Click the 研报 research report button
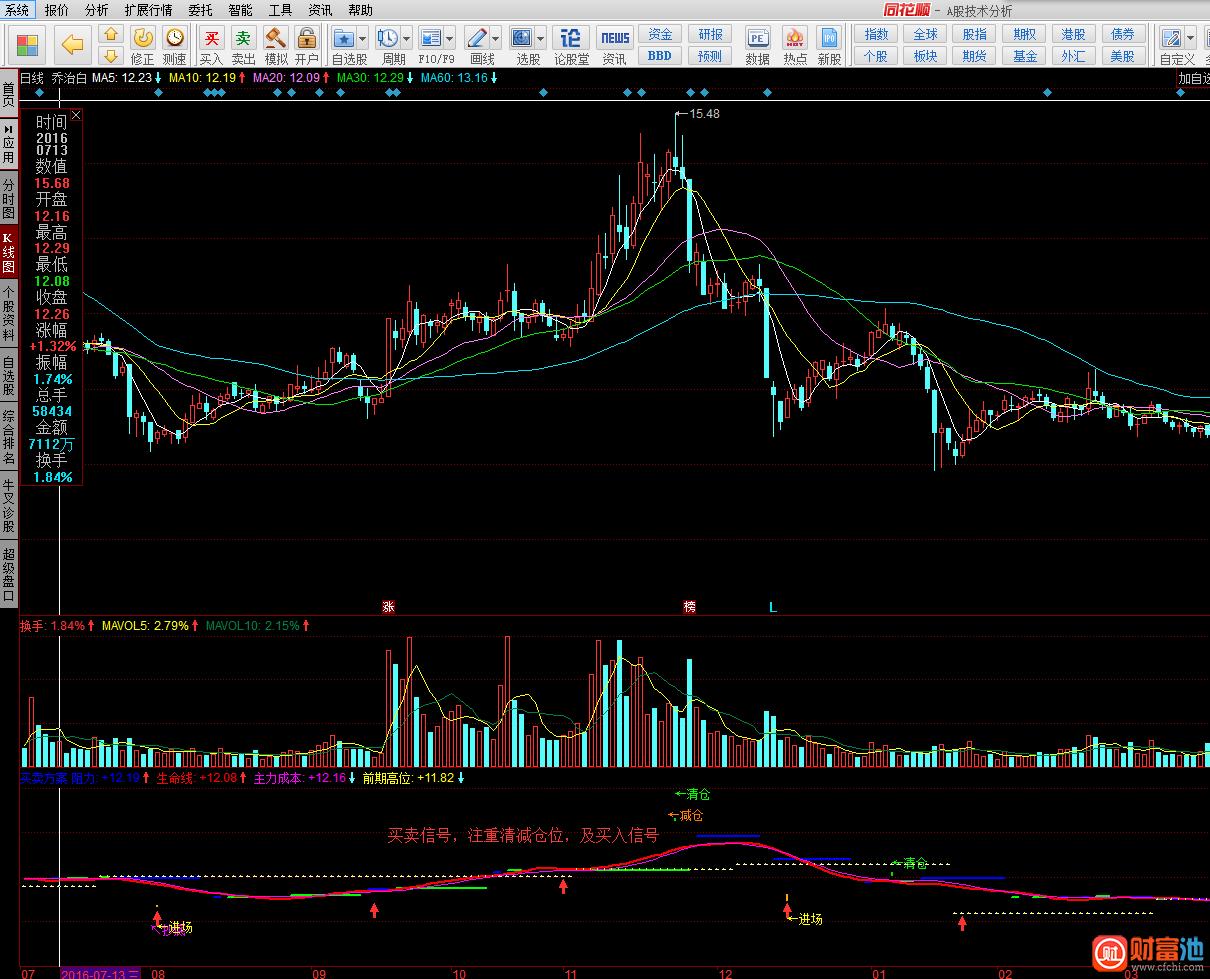The image size is (1210, 979). (x=710, y=34)
